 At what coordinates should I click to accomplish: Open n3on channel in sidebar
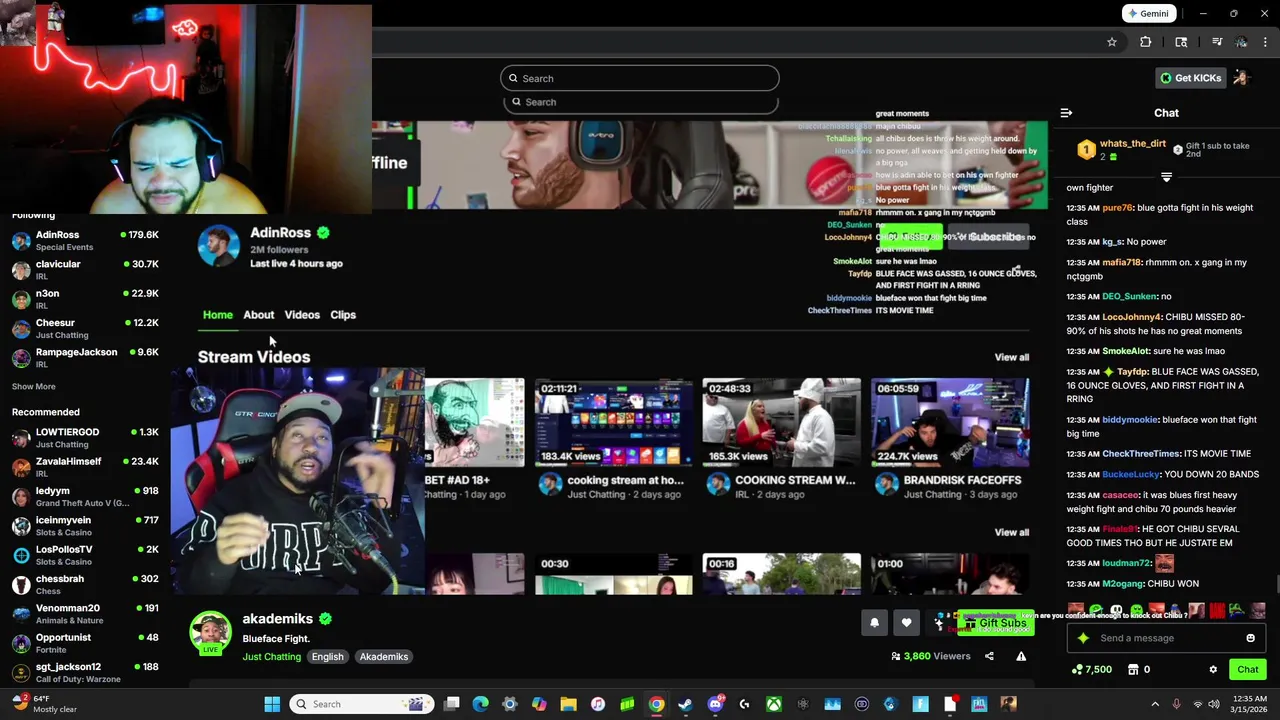tap(85, 299)
